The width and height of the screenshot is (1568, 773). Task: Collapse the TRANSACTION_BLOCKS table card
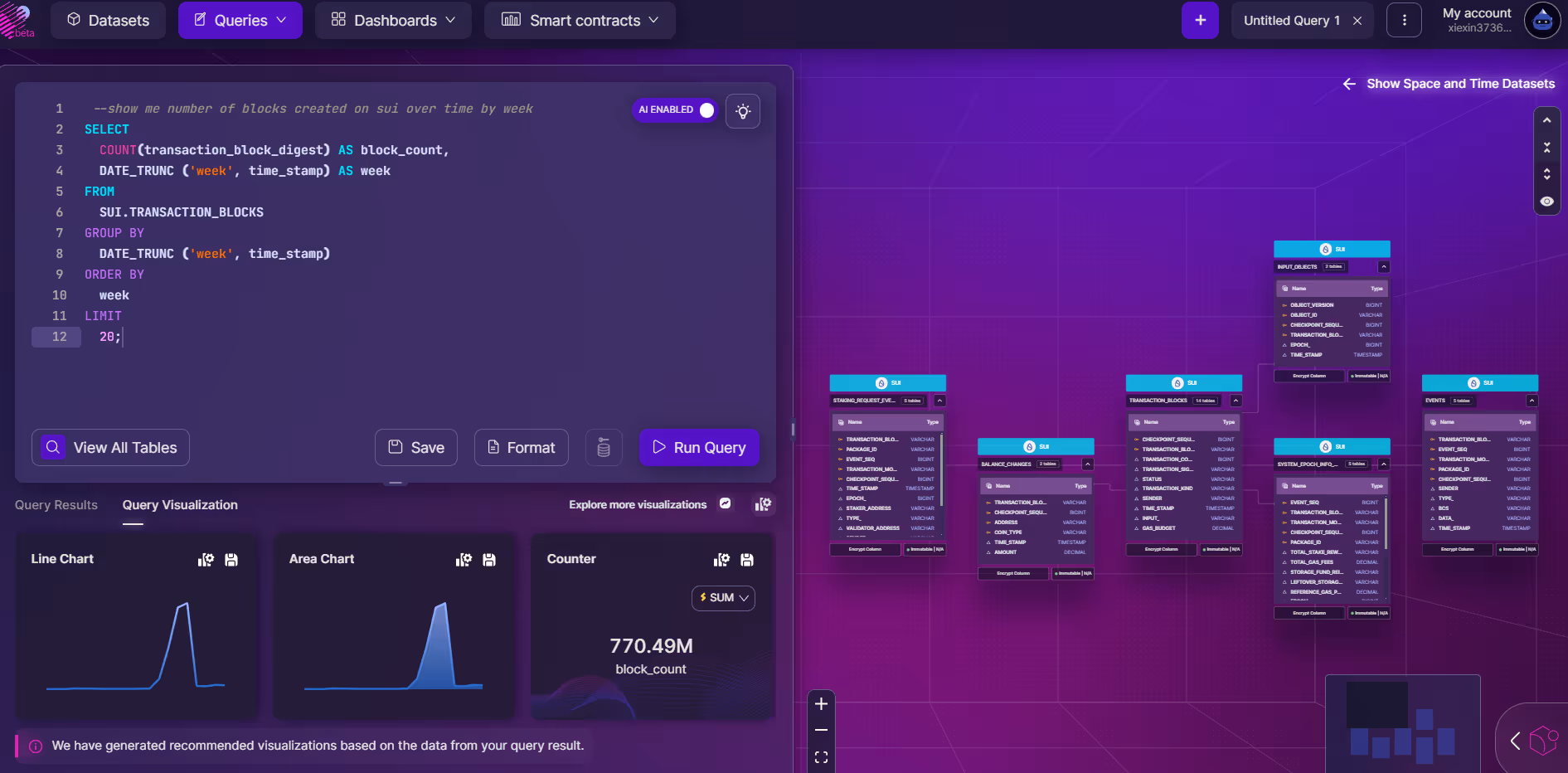[x=1235, y=401]
